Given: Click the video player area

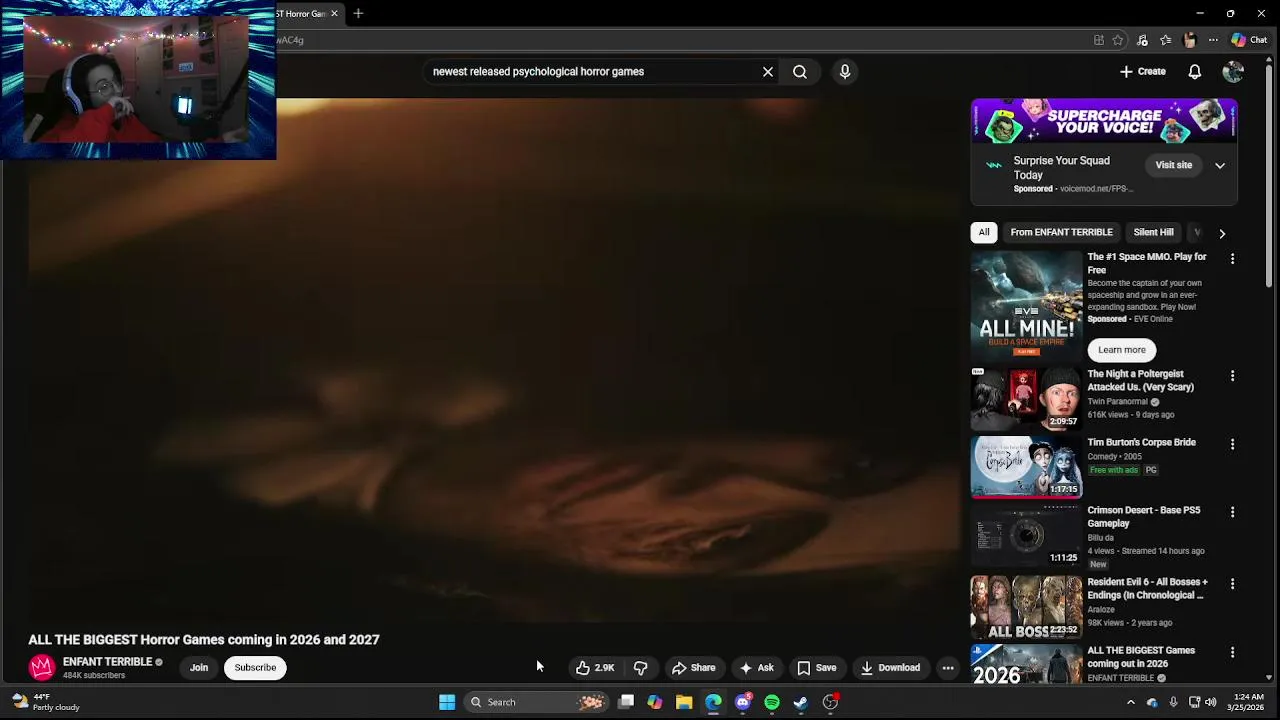Looking at the screenshot, I should tap(494, 360).
